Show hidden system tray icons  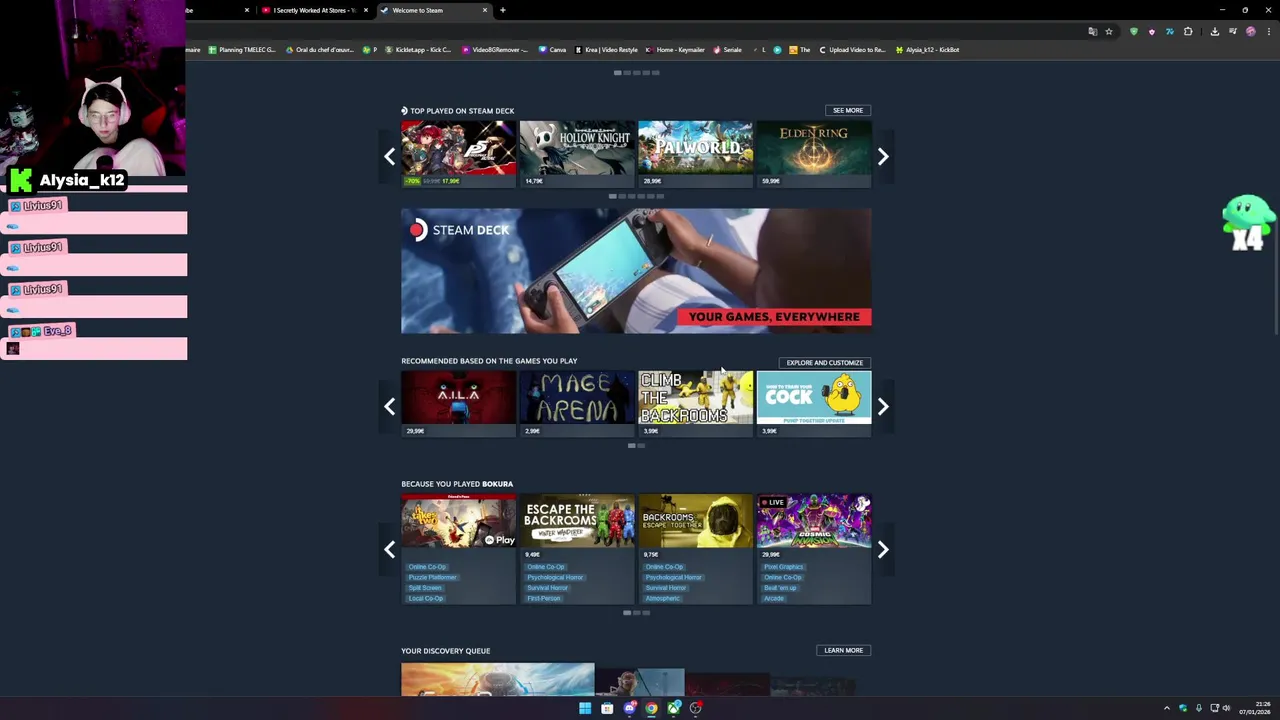point(1166,708)
